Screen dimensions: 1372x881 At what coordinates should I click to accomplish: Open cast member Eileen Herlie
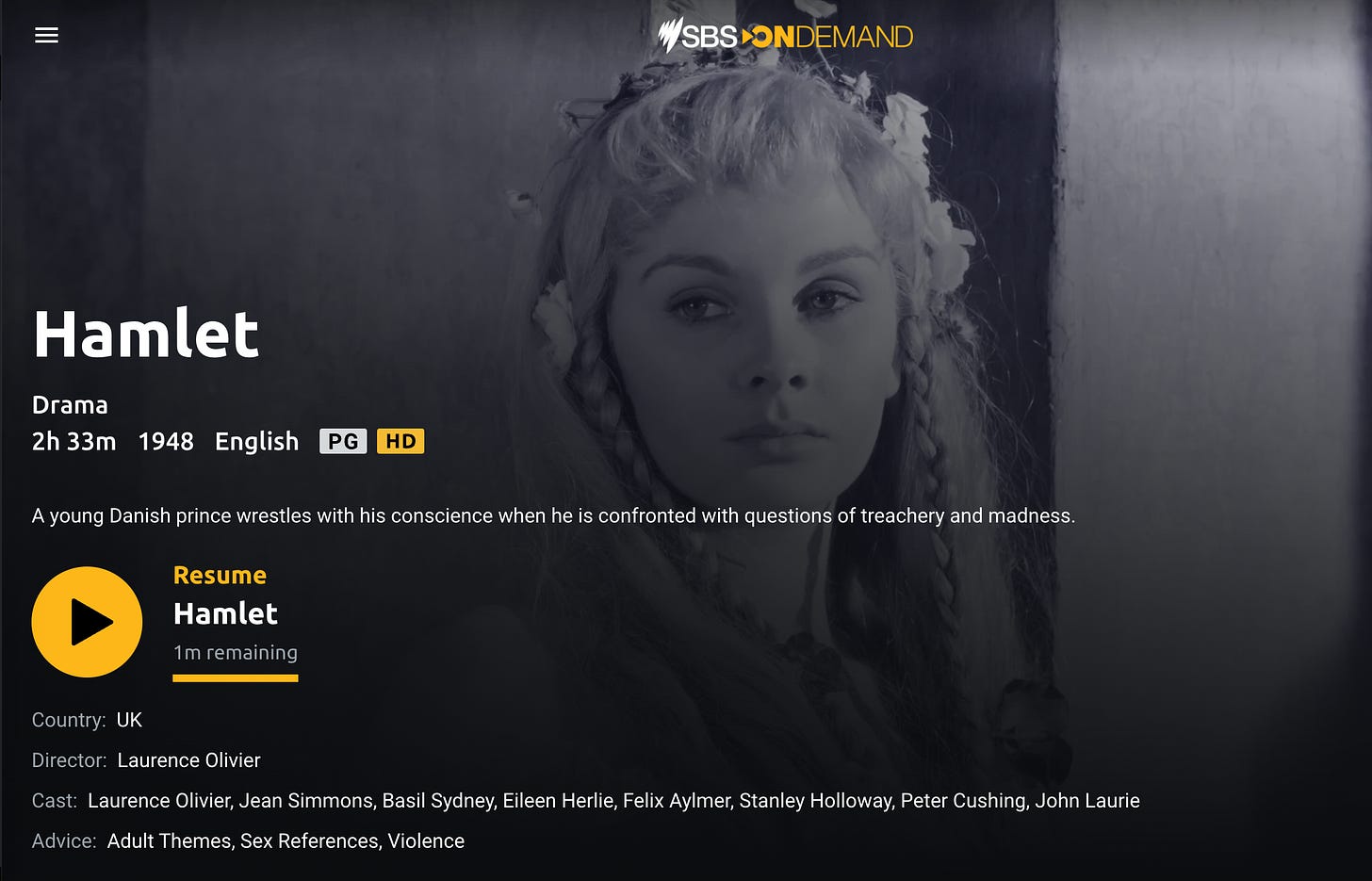[x=558, y=801]
